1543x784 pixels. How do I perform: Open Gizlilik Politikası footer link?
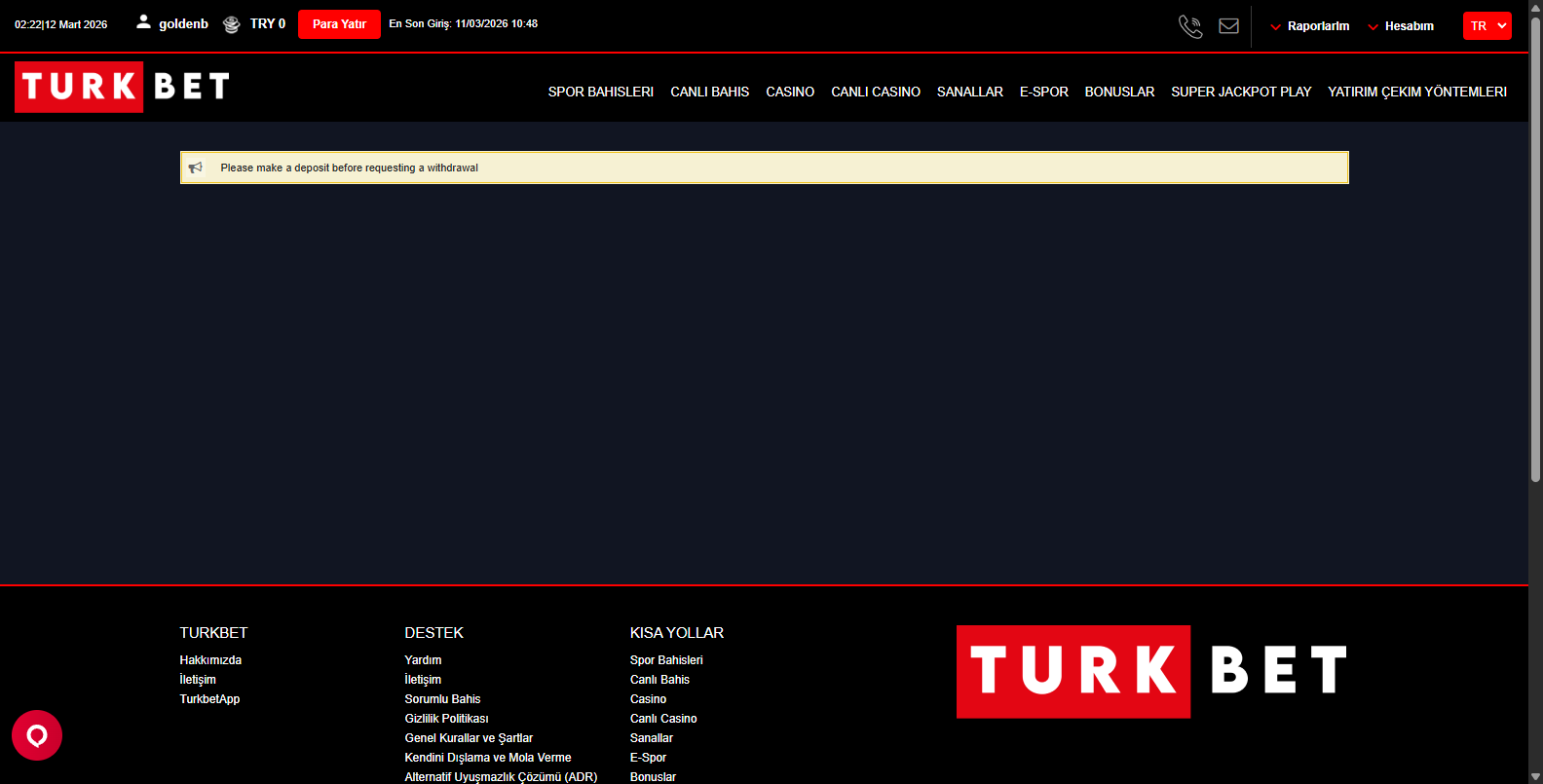(x=446, y=719)
